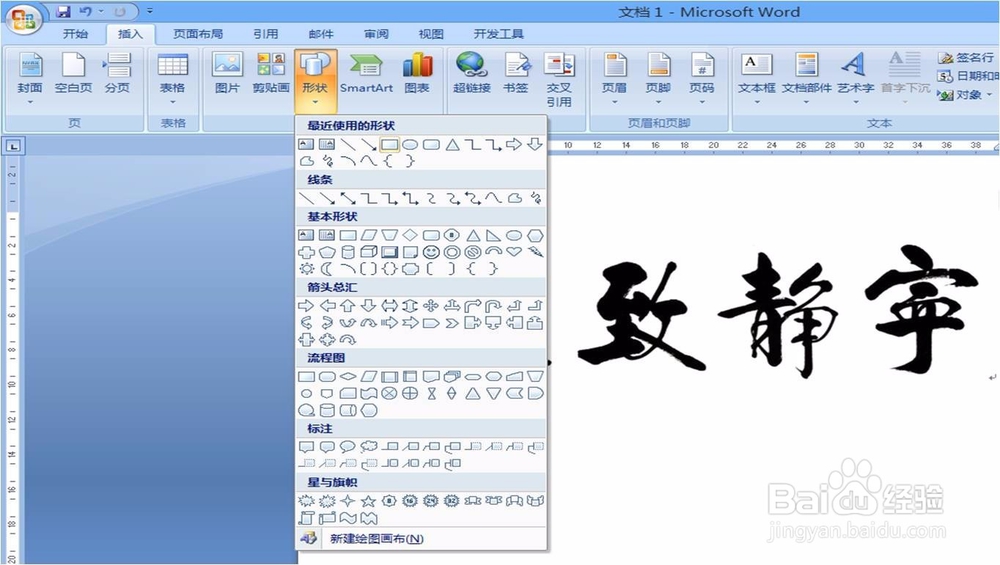Collapse the 形状 shapes dropdown
Screen dimensions: 1000x565
click(x=315, y=80)
